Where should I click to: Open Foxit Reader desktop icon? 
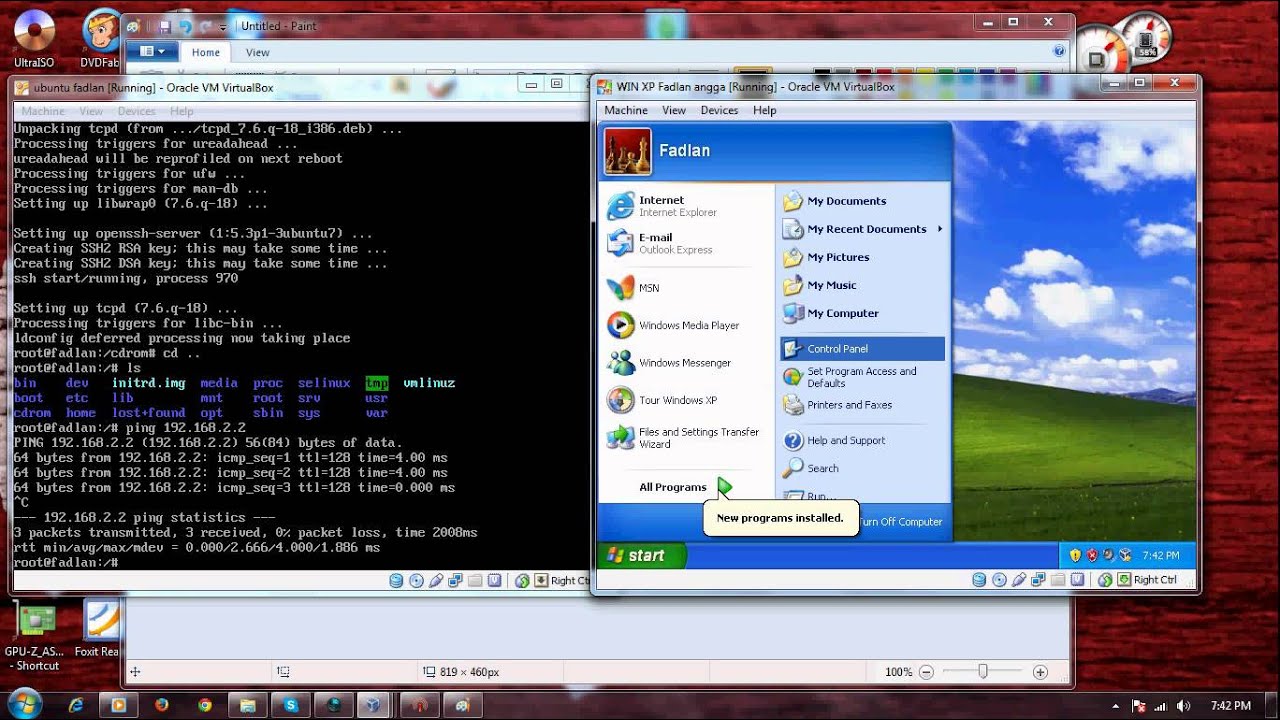click(99, 628)
